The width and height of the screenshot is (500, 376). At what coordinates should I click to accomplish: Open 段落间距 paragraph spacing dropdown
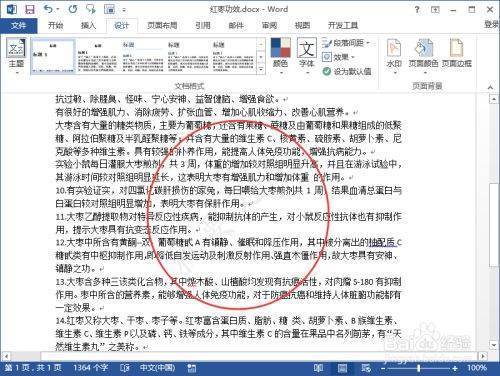(346, 43)
